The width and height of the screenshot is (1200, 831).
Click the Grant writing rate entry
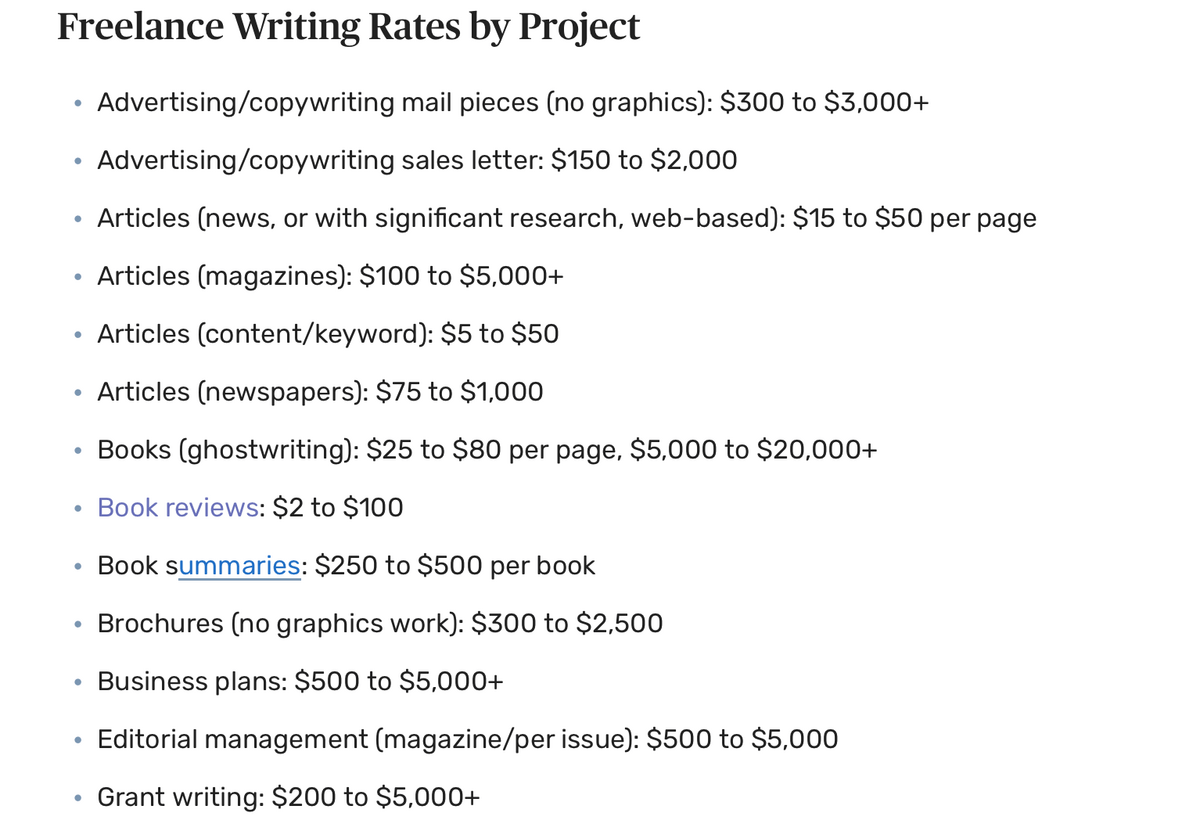pyautogui.click(x=288, y=798)
